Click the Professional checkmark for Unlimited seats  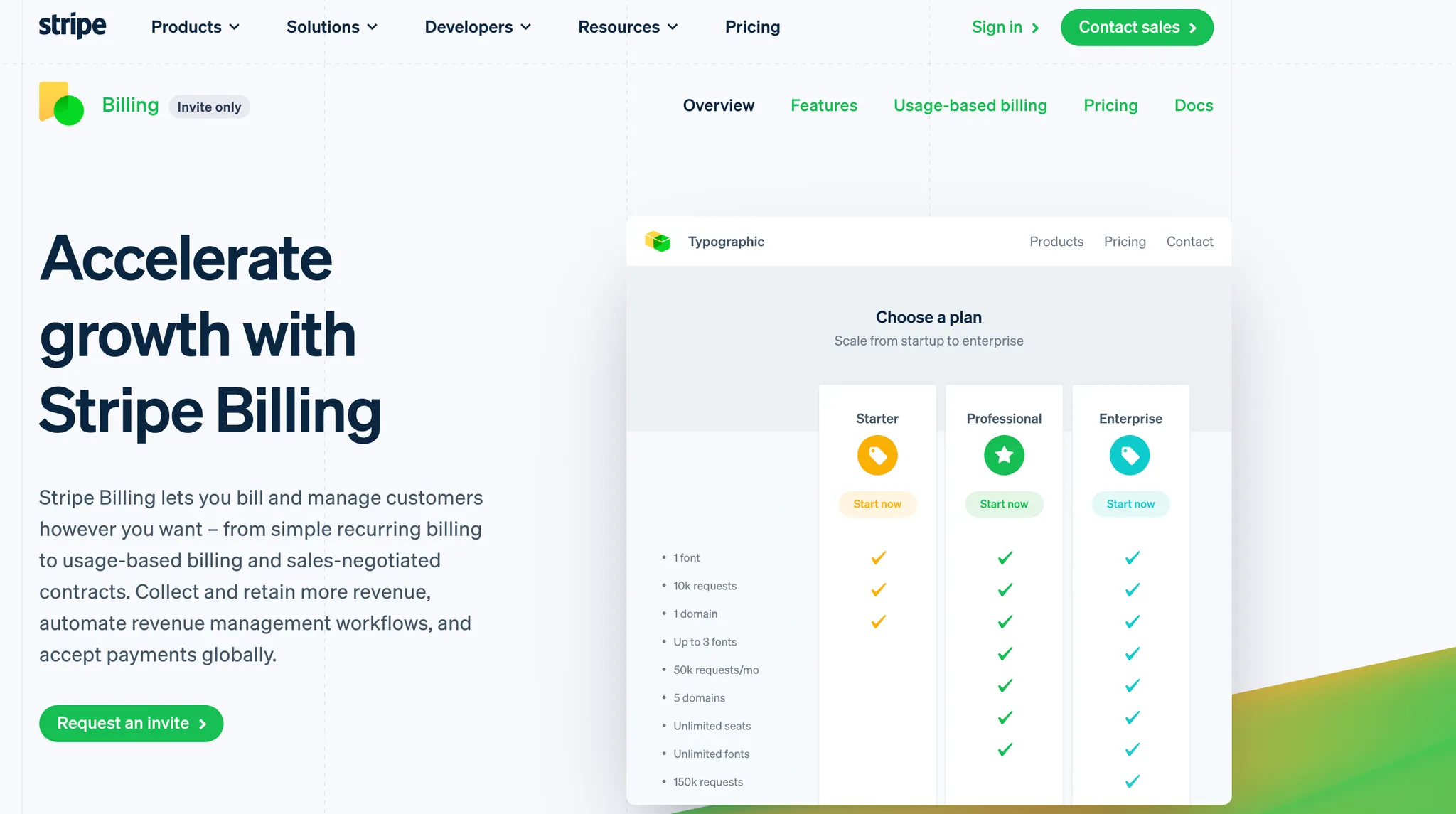pyautogui.click(x=1004, y=718)
